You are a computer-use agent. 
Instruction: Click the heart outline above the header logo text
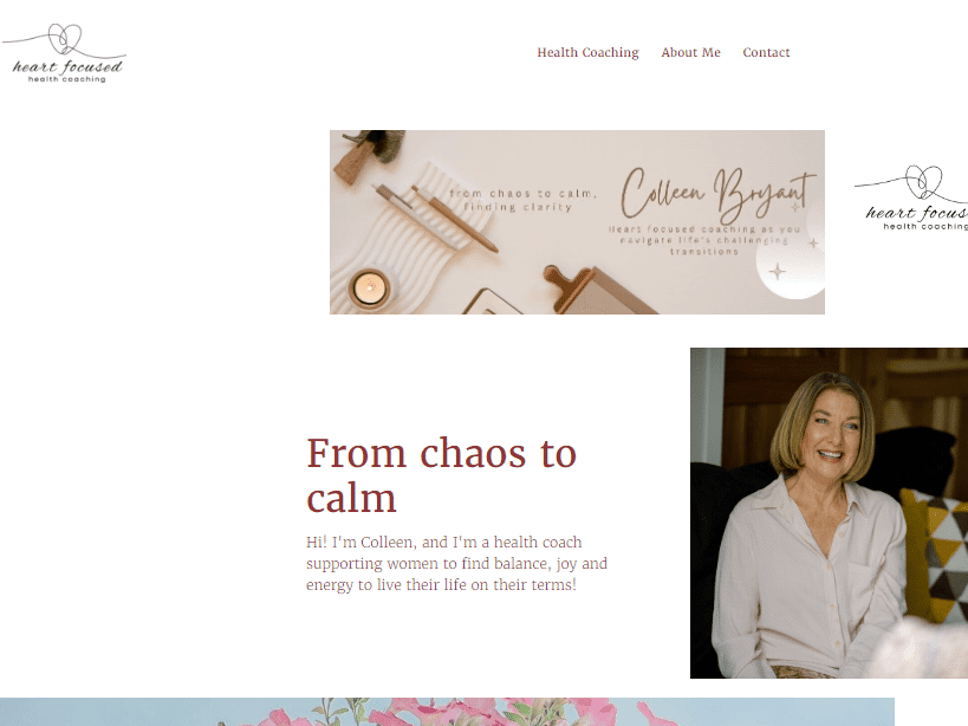tap(65, 38)
